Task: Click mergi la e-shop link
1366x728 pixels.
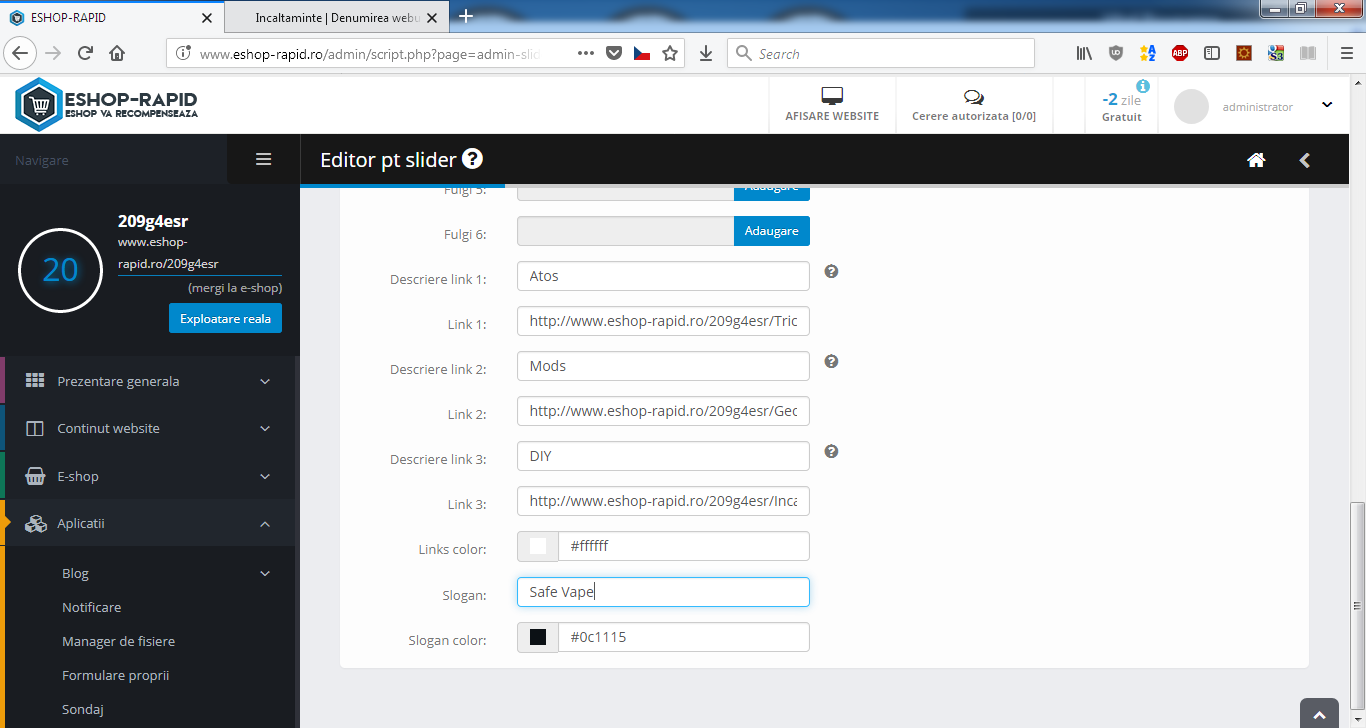Action: 235,288
